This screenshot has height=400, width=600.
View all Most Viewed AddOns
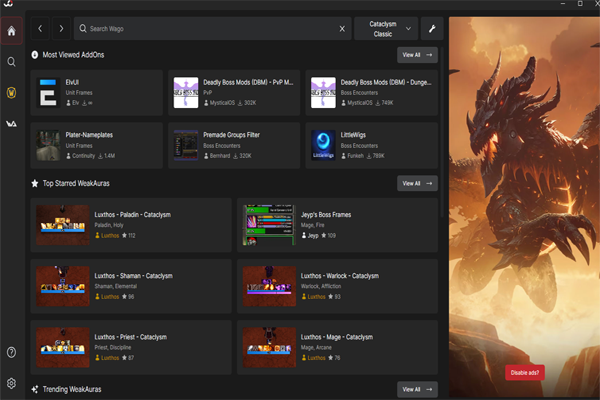click(416, 55)
